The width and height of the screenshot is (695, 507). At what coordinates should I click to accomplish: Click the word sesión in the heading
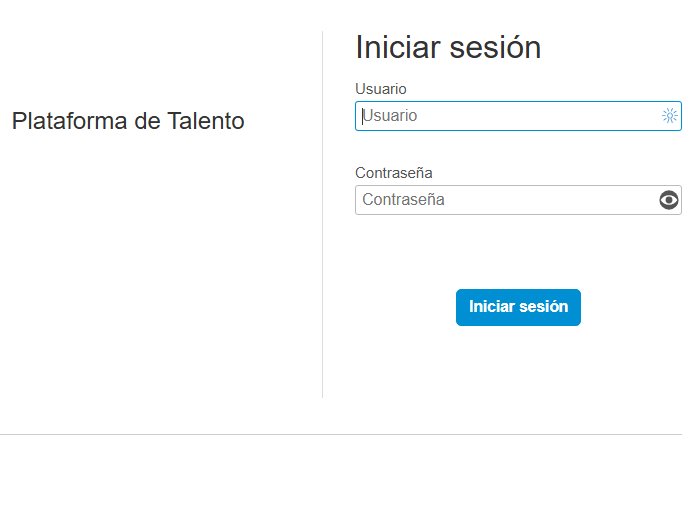495,47
